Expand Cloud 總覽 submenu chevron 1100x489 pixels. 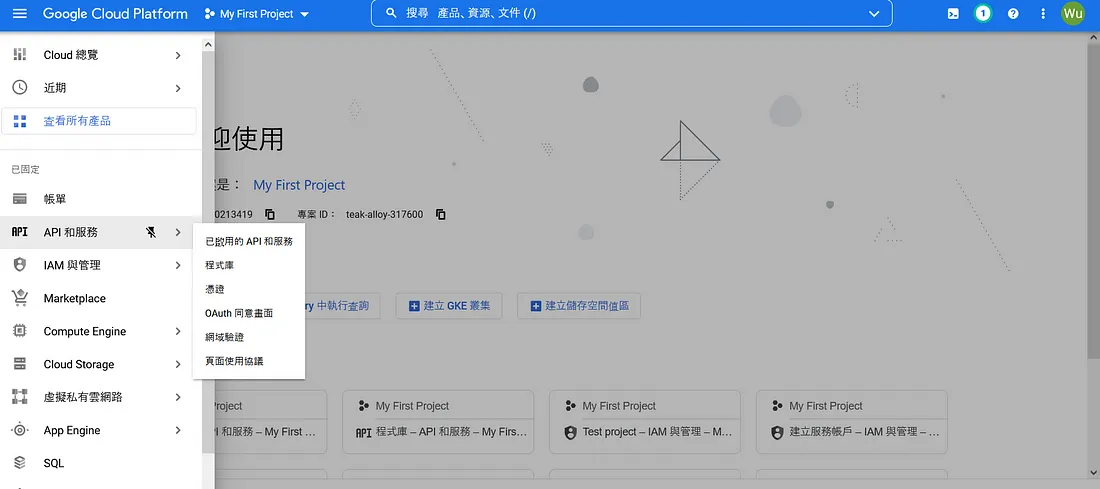click(178, 55)
